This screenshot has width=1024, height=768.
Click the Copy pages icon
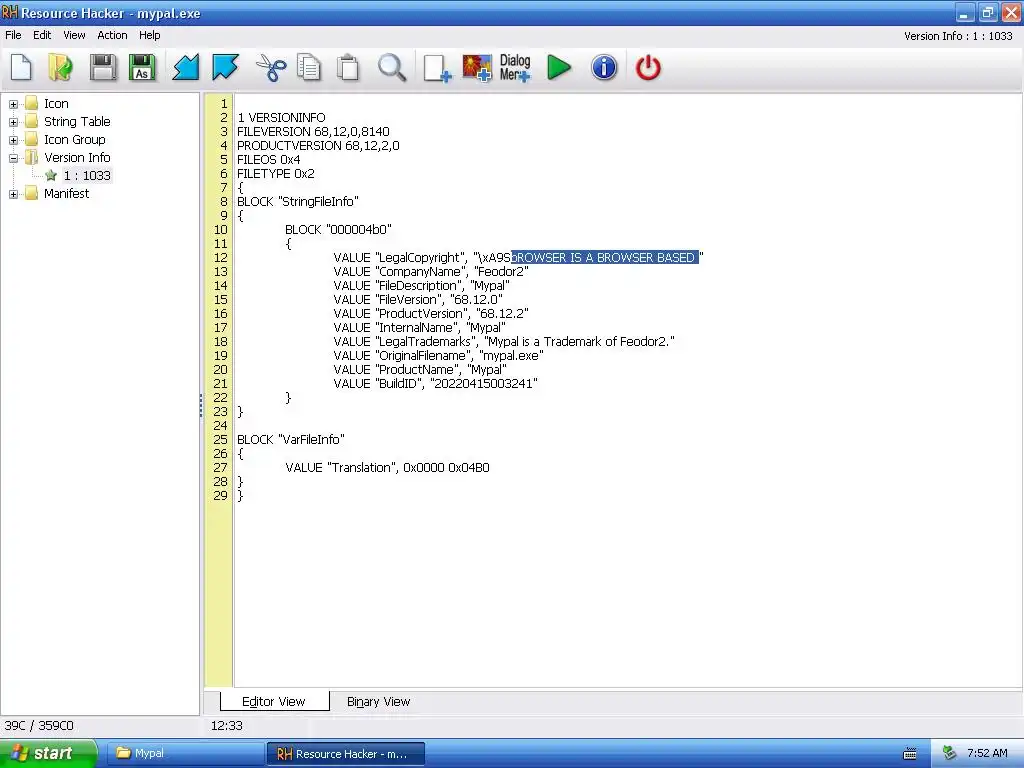coord(309,67)
